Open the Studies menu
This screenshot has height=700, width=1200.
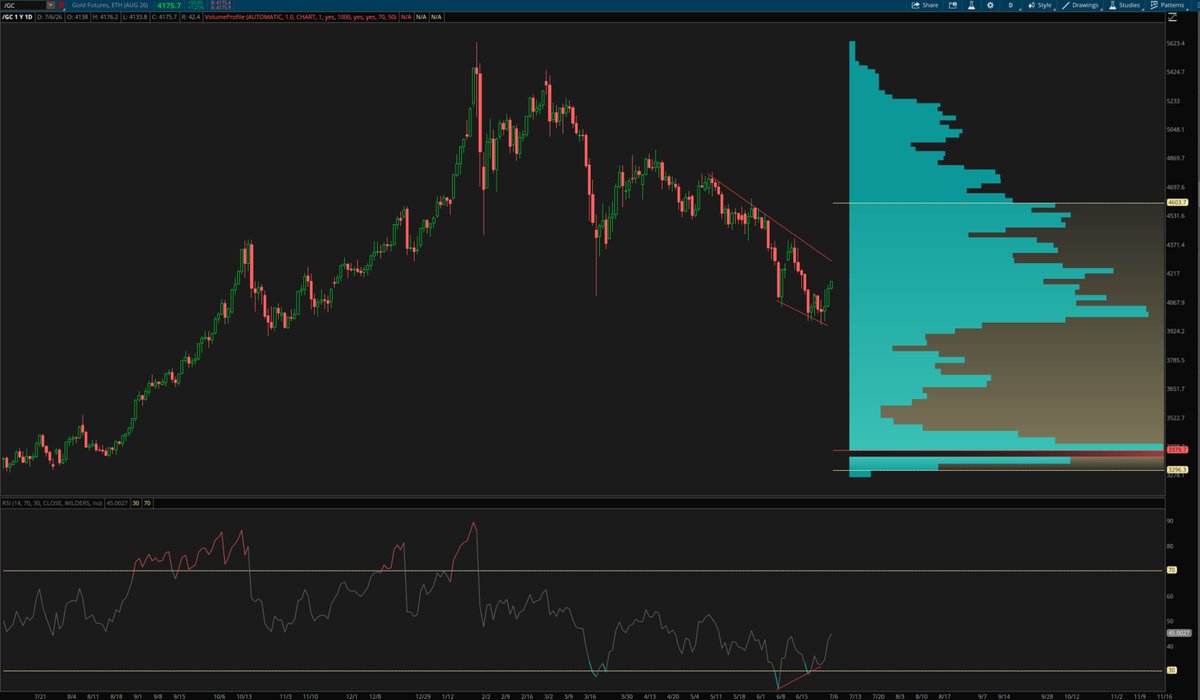click(x=1125, y=5)
